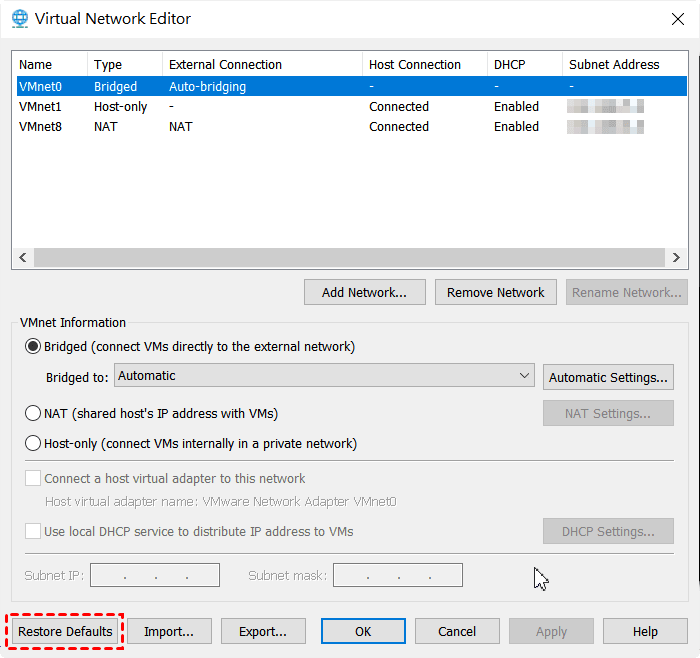Select the VMnet8 network row
The height and width of the screenshot is (658, 700).
coord(351,126)
